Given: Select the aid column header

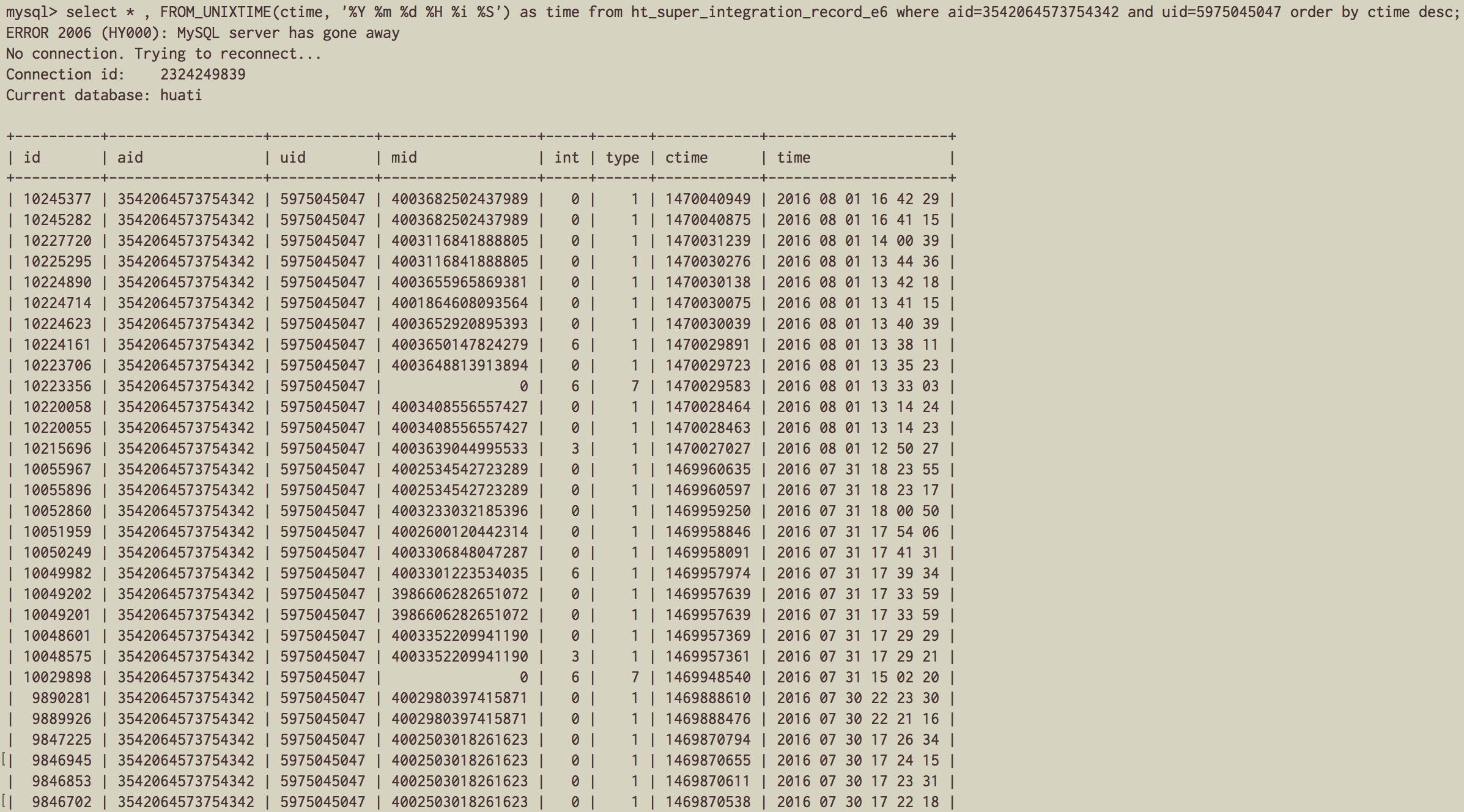Looking at the screenshot, I should [x=129, y=157].
